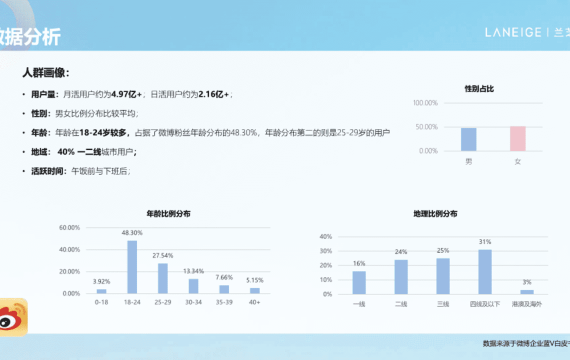570x360 pixels.
Task: Select the 一线 bar at 16%
Action: [359, 283]
